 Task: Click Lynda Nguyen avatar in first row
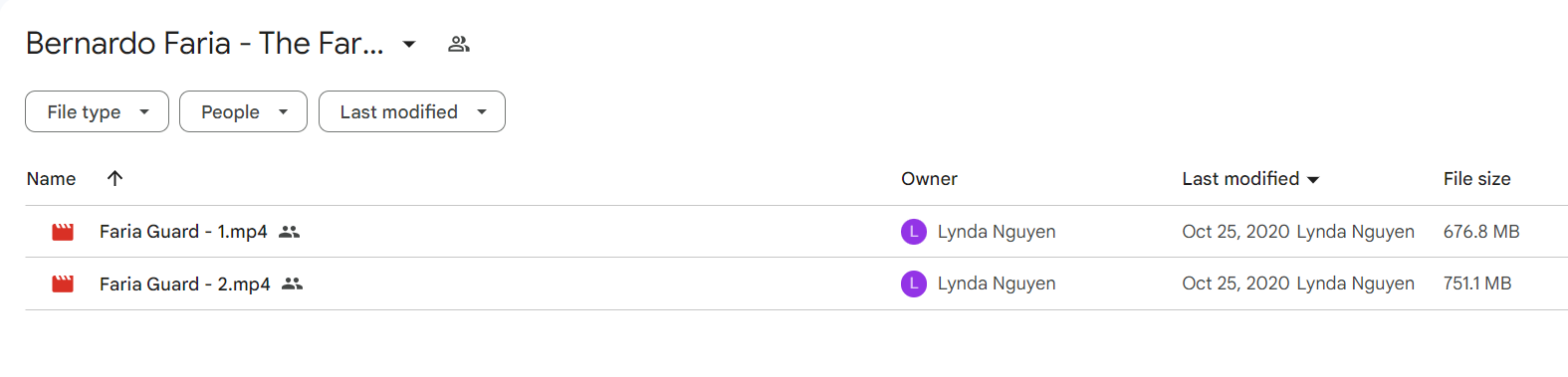pos(914,232)
